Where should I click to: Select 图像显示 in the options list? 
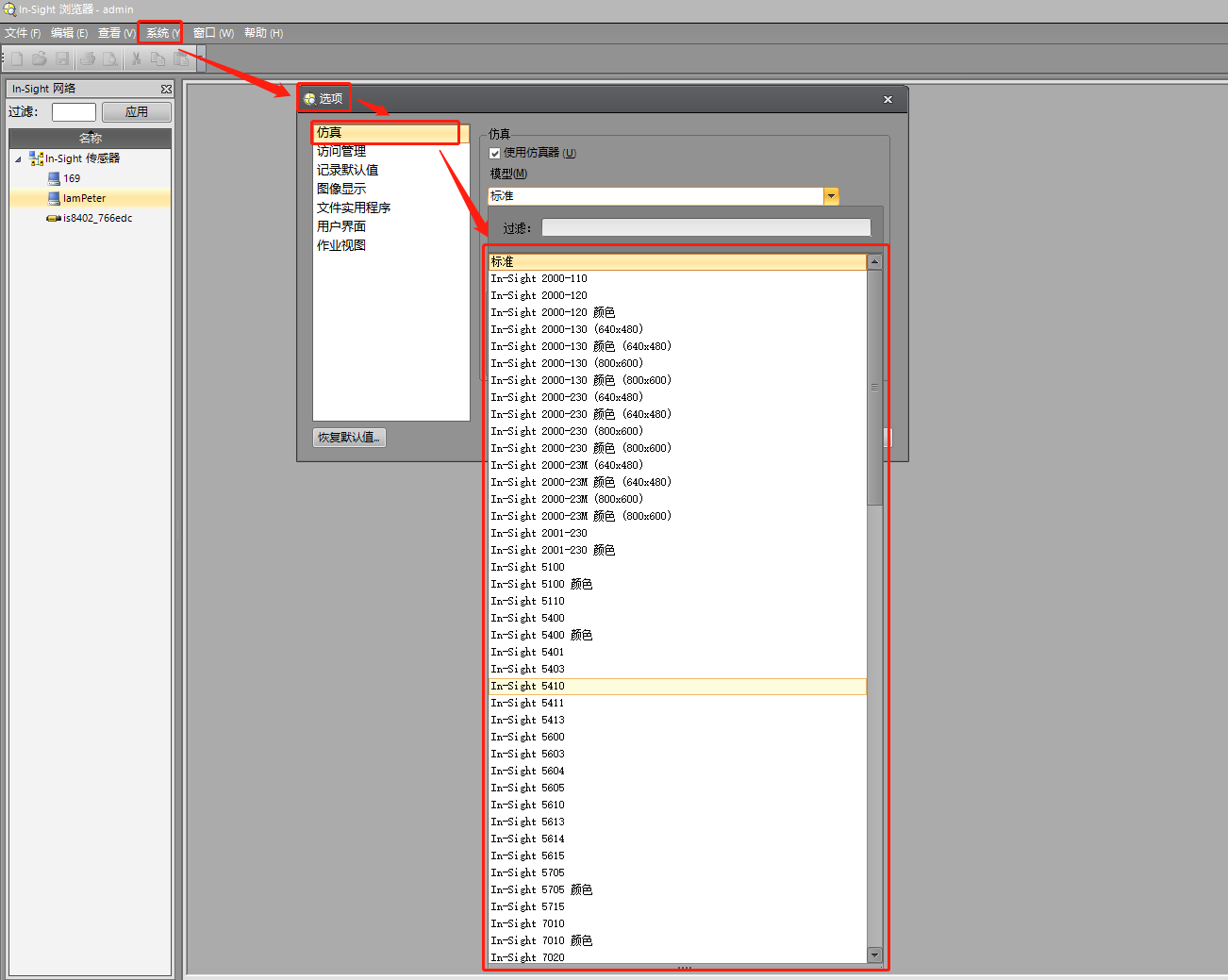390,189
